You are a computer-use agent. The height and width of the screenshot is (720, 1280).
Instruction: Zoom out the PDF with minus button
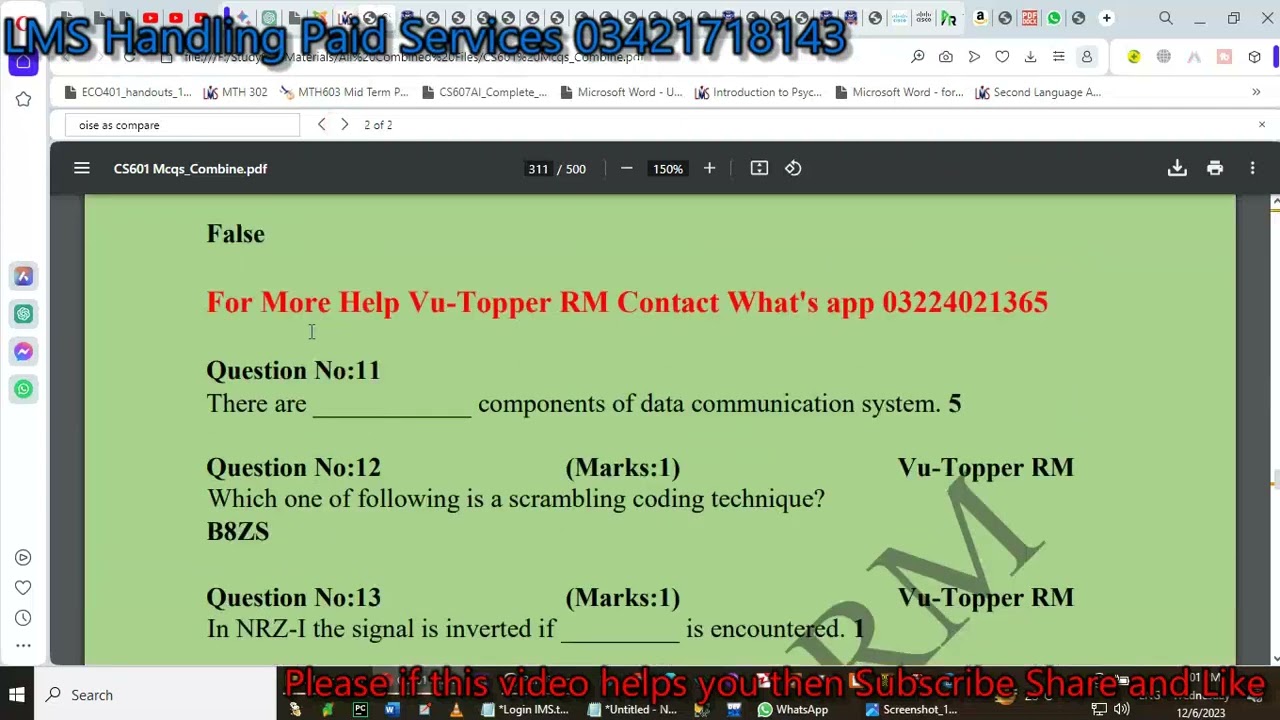coord(626,169)
